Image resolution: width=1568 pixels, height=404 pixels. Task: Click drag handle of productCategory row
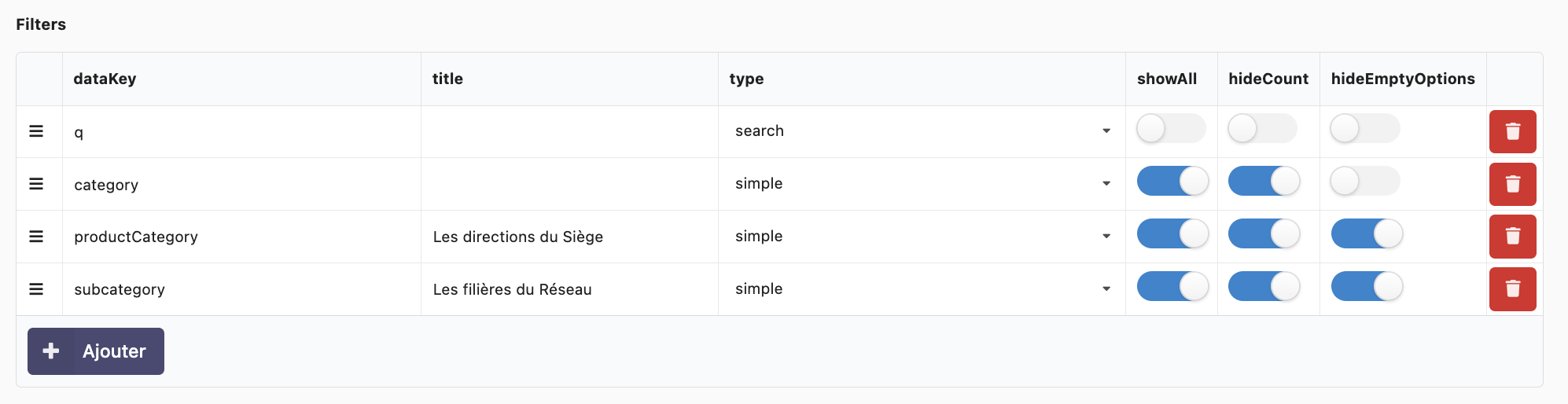click(x=36, y=237)
